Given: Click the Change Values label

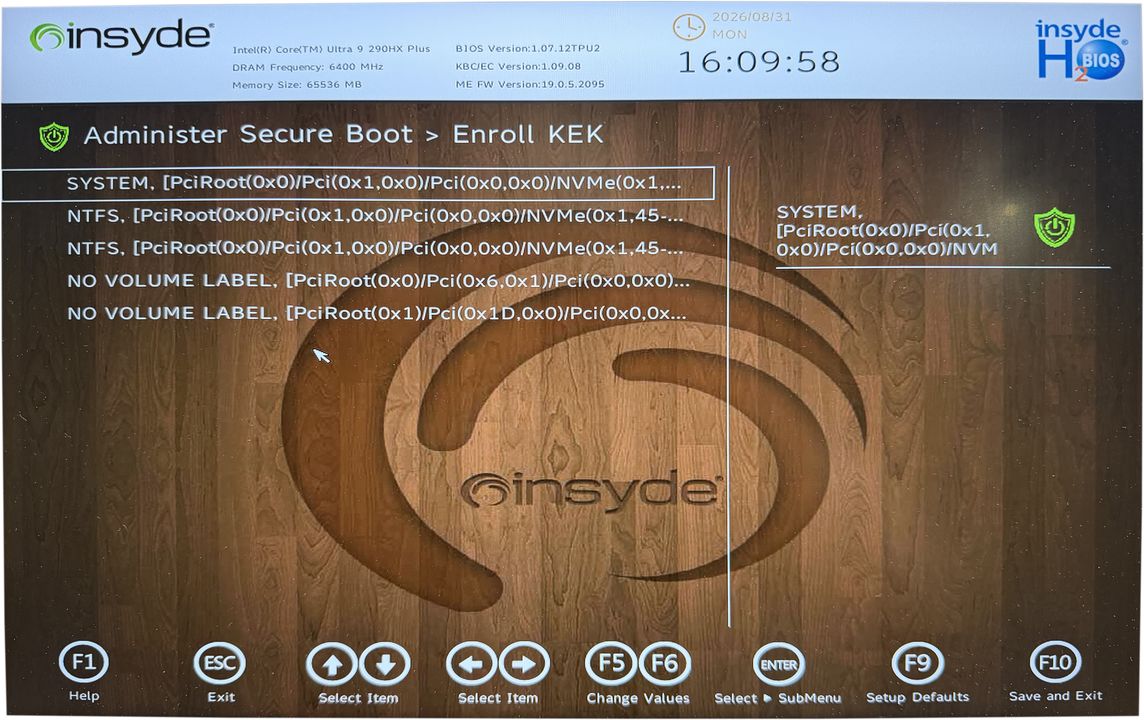Looking at the screenshot, I should [638, 698].
